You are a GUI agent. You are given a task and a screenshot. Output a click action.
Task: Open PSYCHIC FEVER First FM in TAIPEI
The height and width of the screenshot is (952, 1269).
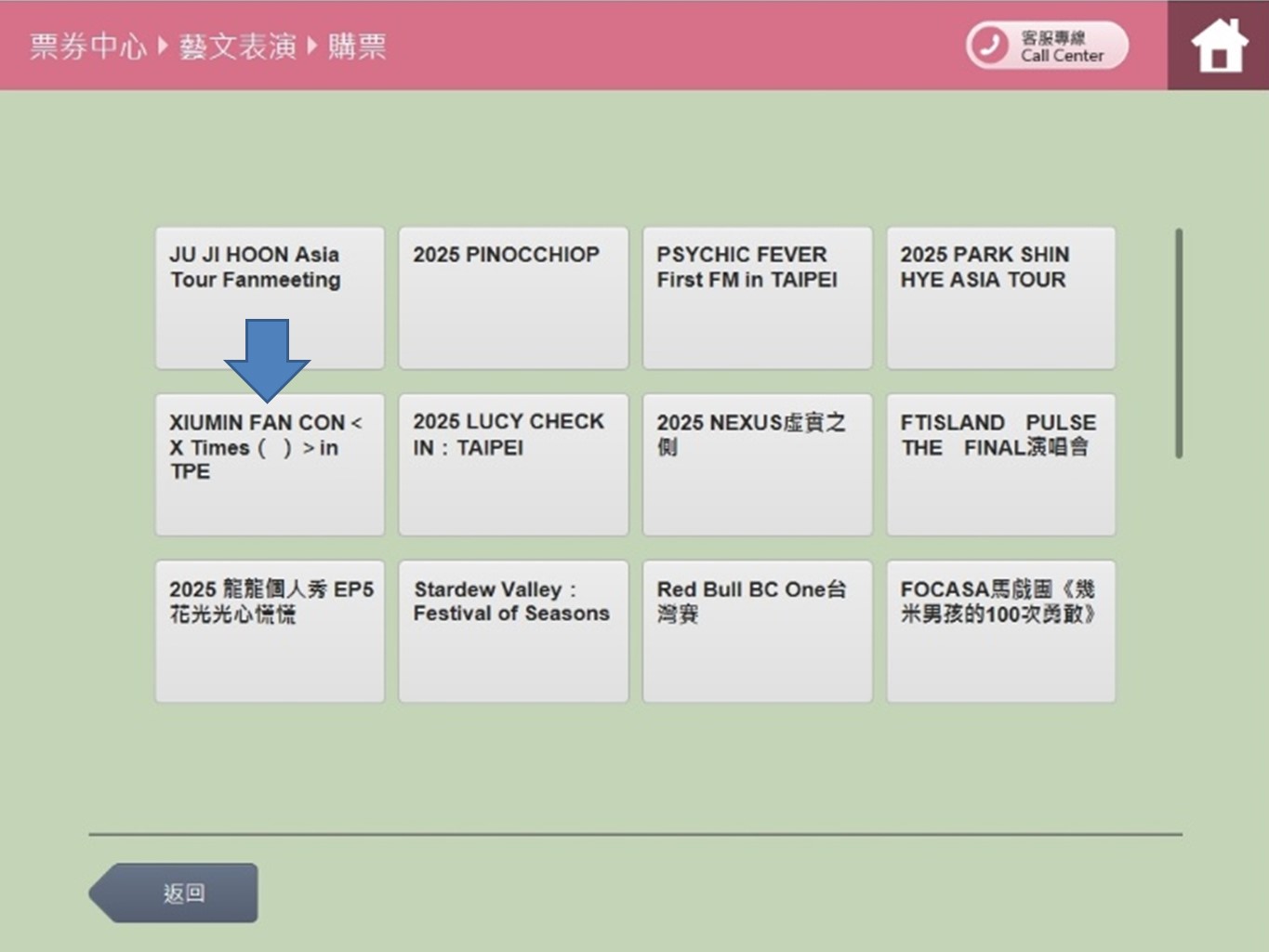tap(757, 298)
